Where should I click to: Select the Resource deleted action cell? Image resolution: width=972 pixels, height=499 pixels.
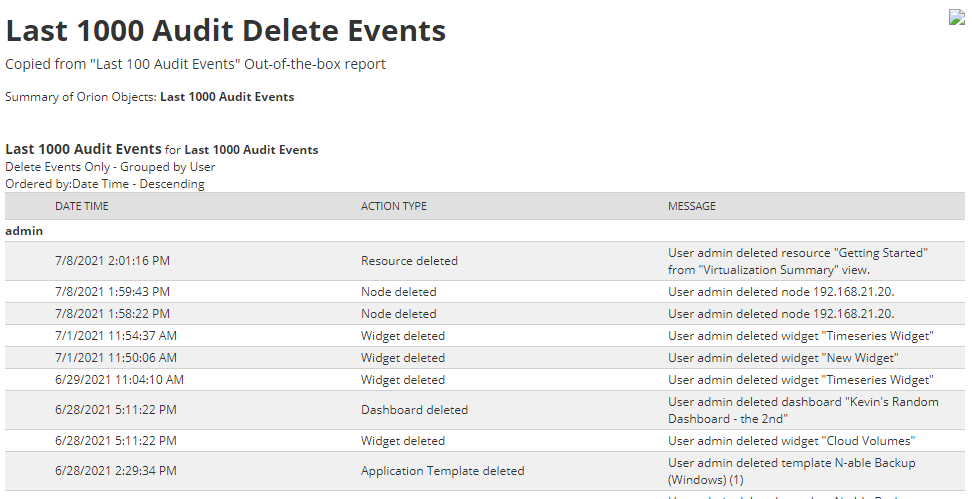409,261
